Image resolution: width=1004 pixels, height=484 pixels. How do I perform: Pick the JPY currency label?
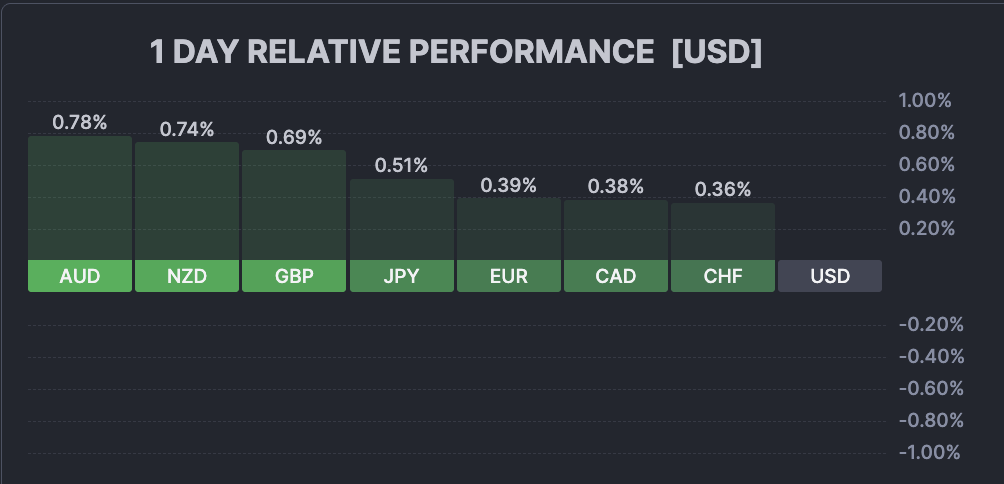tap(401, 276)
